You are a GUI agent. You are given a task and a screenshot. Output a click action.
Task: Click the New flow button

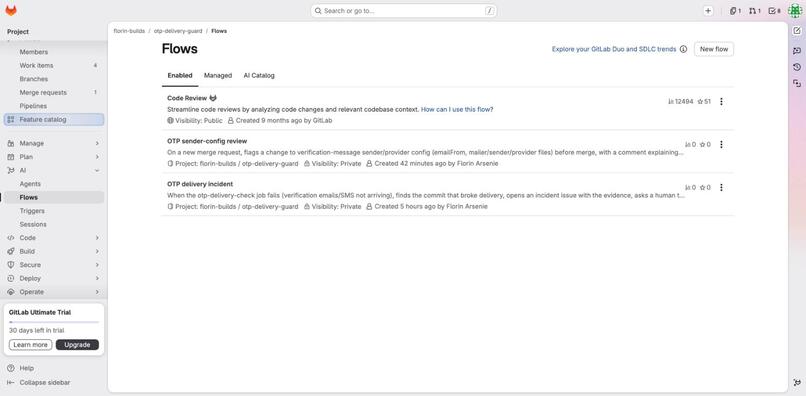tap(714, 49)
